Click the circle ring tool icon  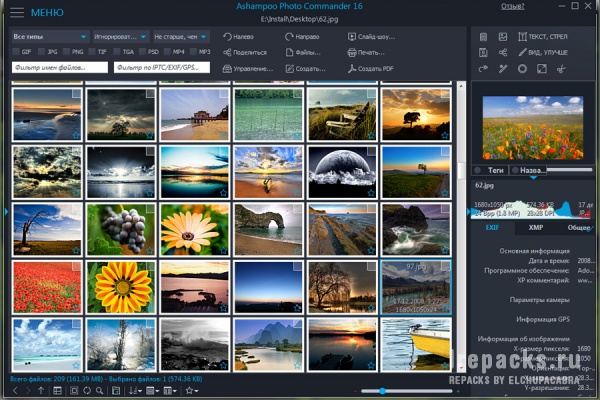click(x=522, y=69)
